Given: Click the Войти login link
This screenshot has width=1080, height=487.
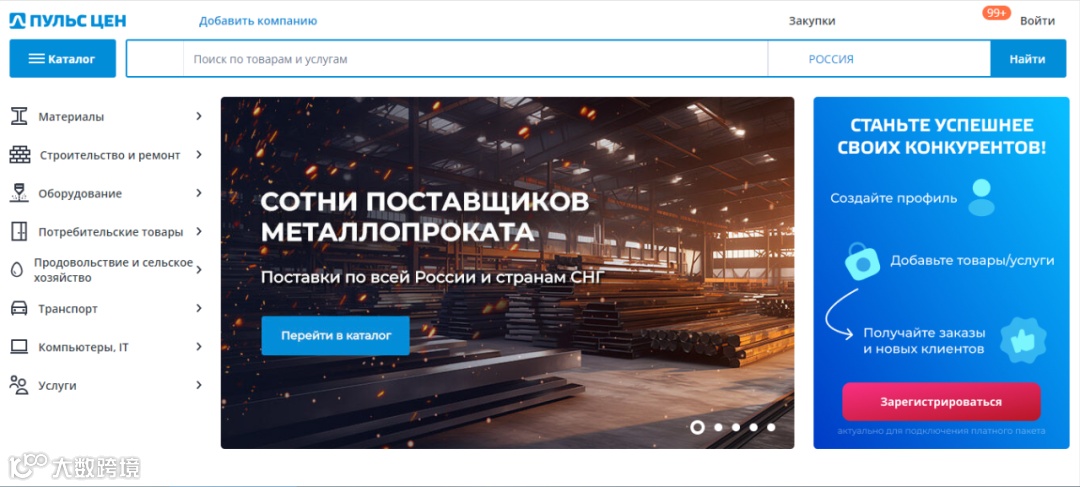Looking at the screenshot, I should pyautogui.click(x=1037, y=21).
